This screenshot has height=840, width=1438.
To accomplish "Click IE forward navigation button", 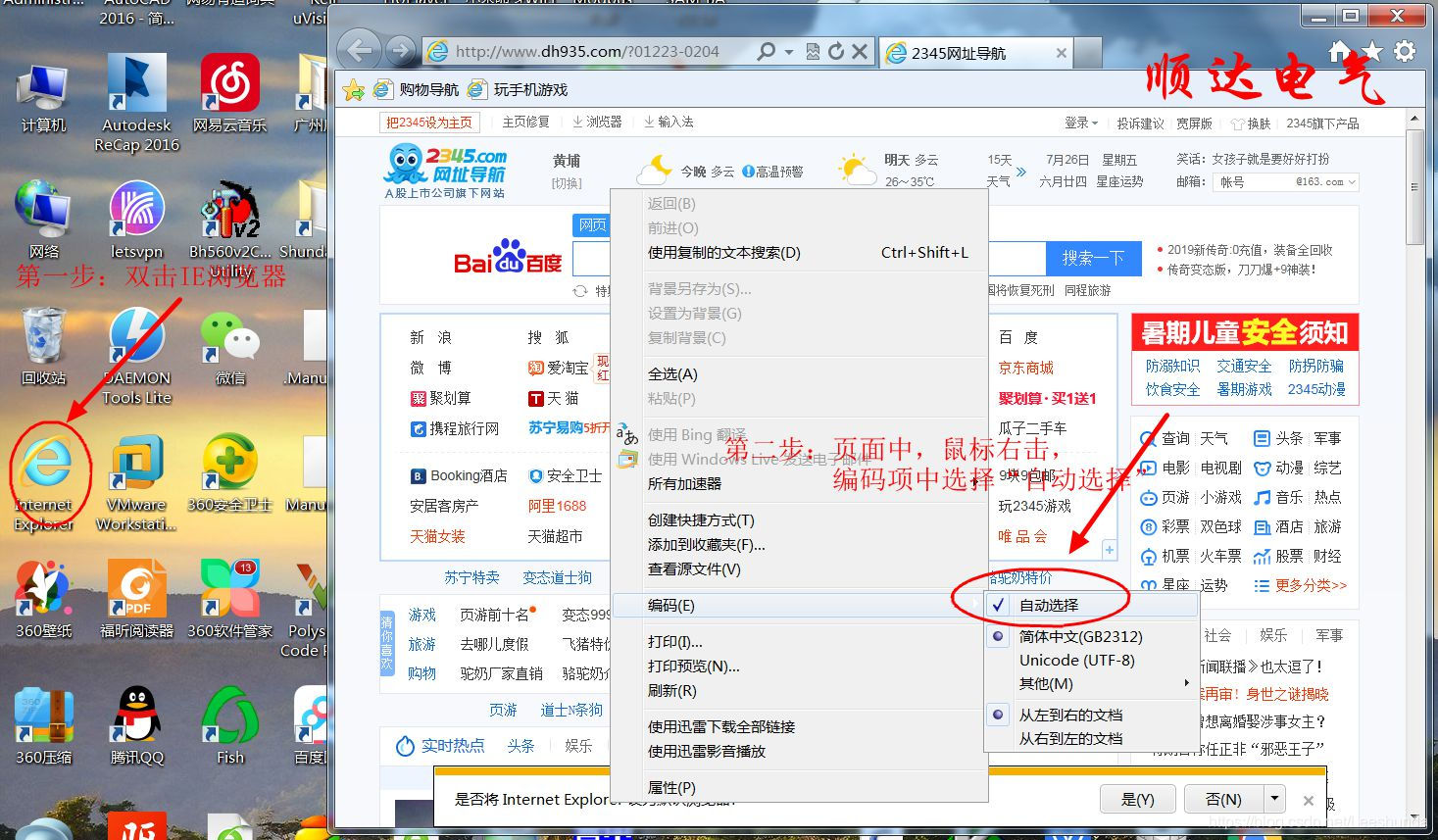I will pyautogui.click(x=399, y=51).
